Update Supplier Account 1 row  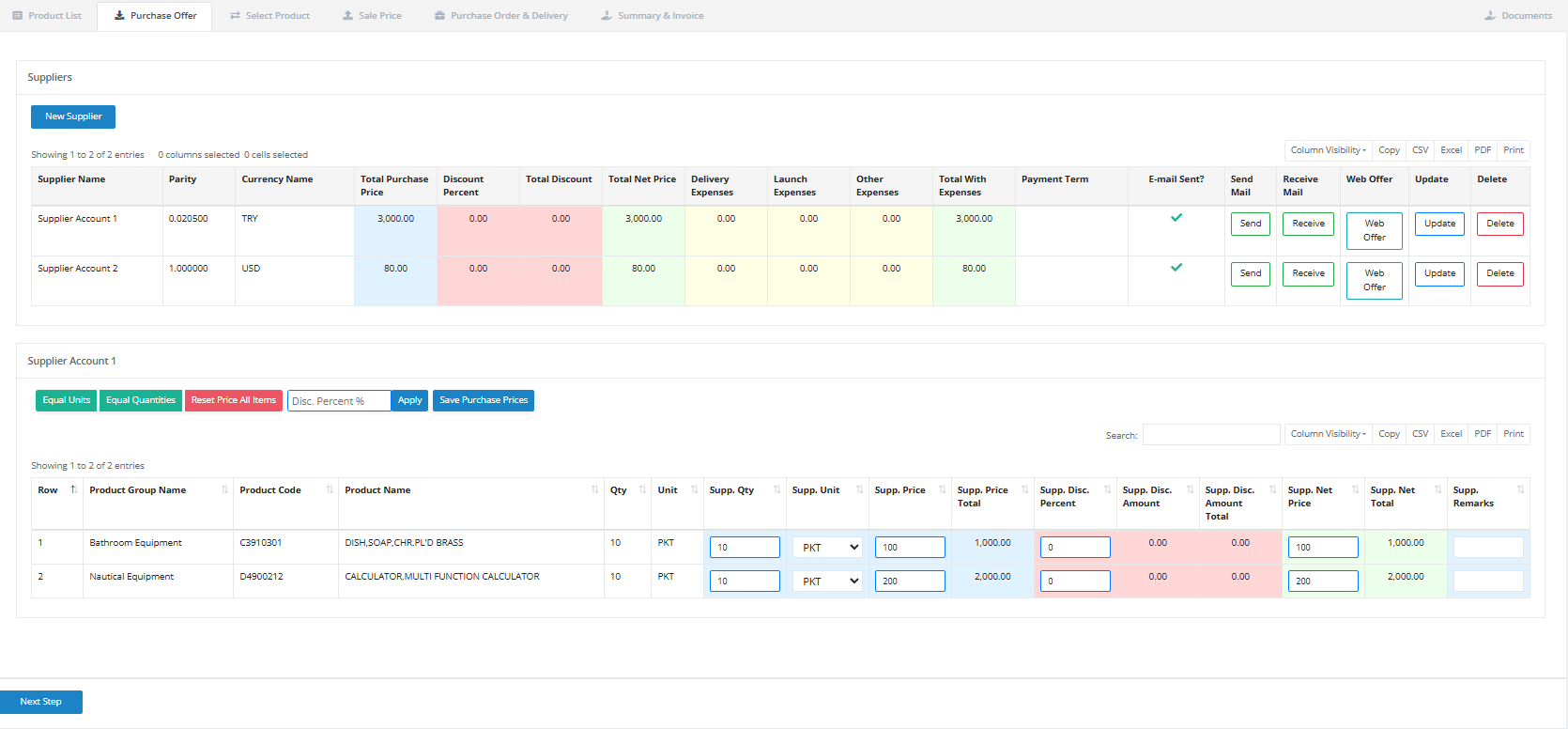(x=1439, y=224)
